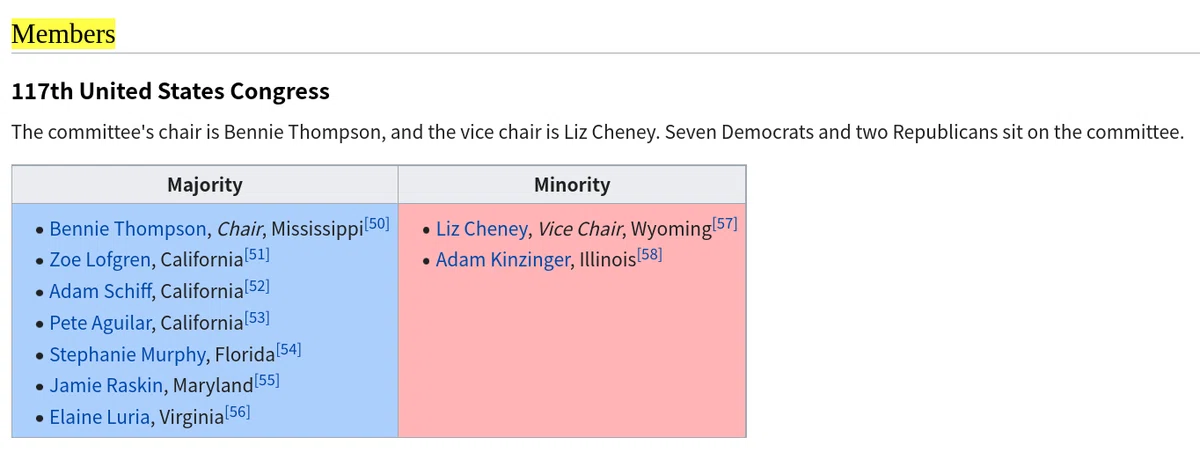1200x458 pixels.
Task: Open Pete Aguilar's page link
Action: click(x=102, y=323)
